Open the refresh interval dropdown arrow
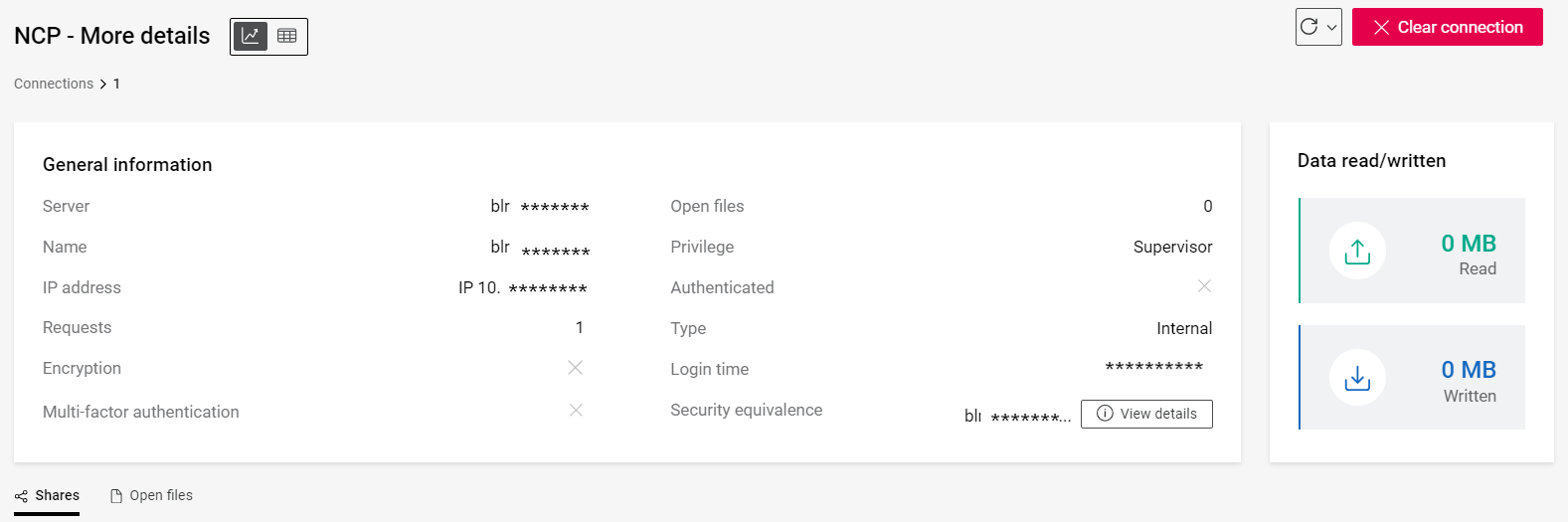Viewport: 1568px width, 522px height. pos(1331,28)
